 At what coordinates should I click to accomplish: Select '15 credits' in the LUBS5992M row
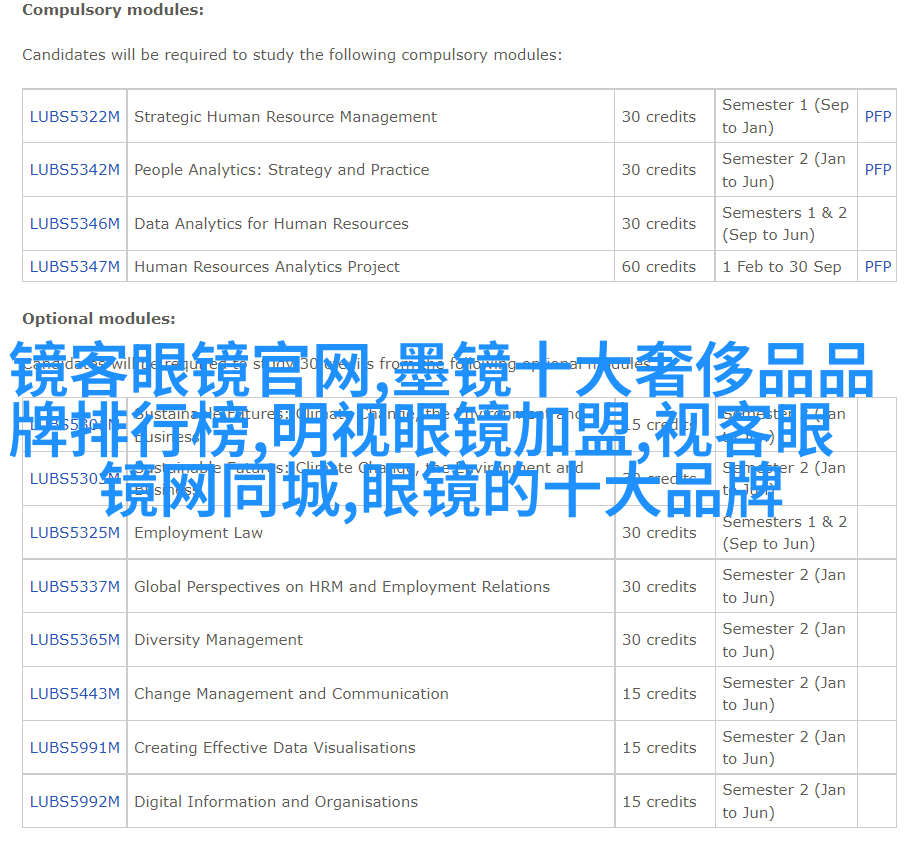tap(659, 801)
